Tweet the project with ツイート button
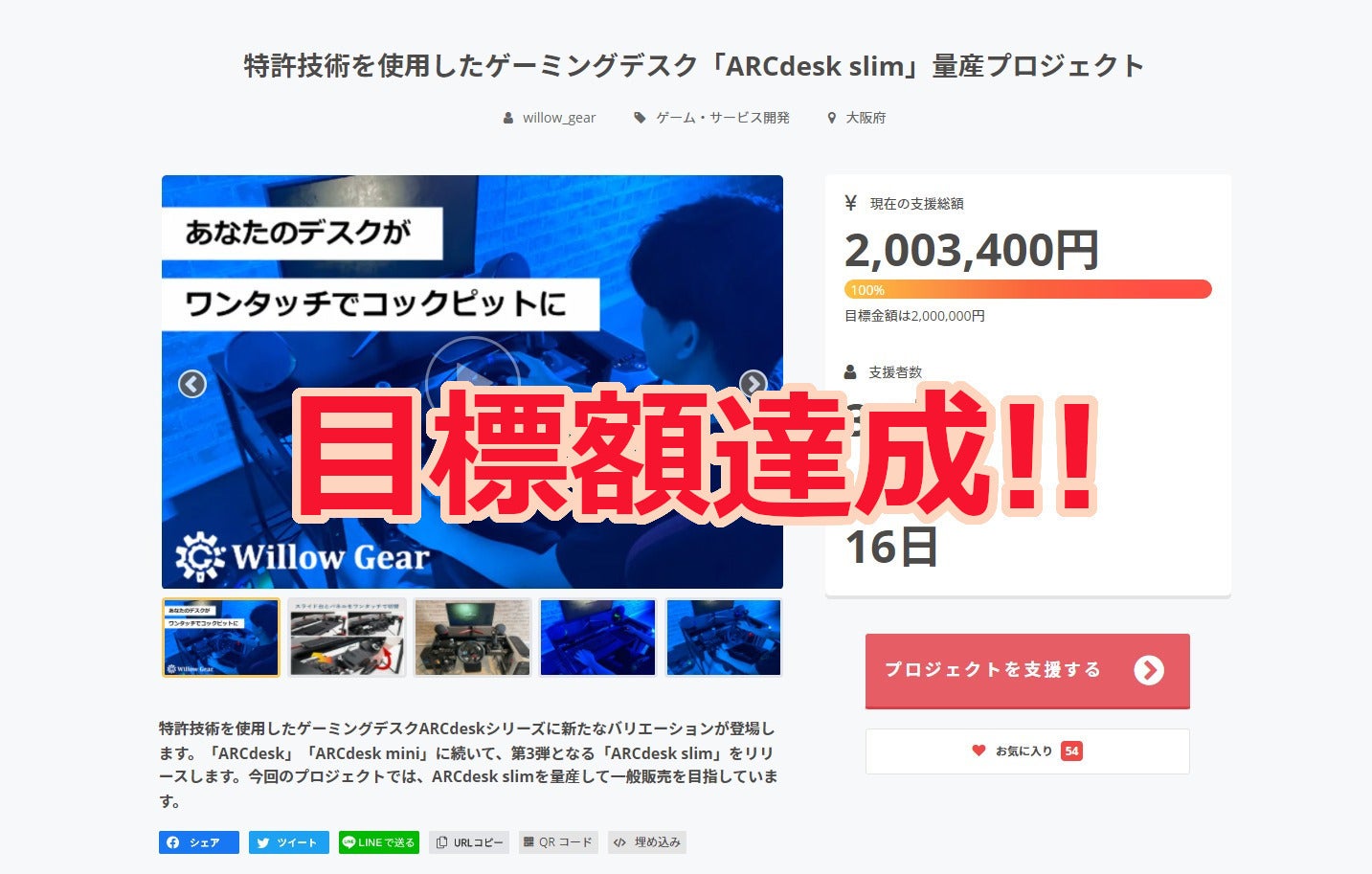1372x874 pixels. 289,842
